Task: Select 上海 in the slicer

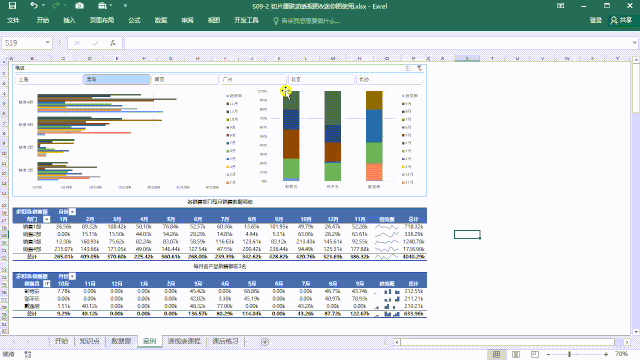Action: point(49,80)
